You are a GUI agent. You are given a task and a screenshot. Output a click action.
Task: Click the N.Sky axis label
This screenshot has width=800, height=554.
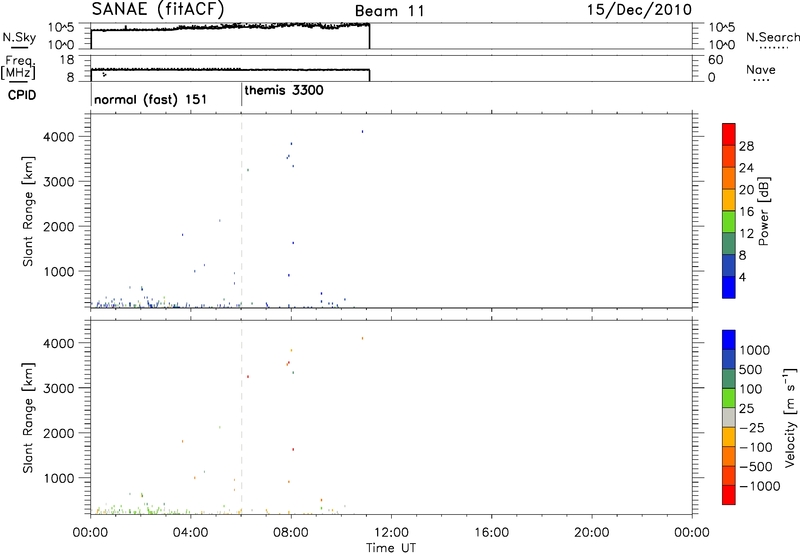(x=19, y=37)
